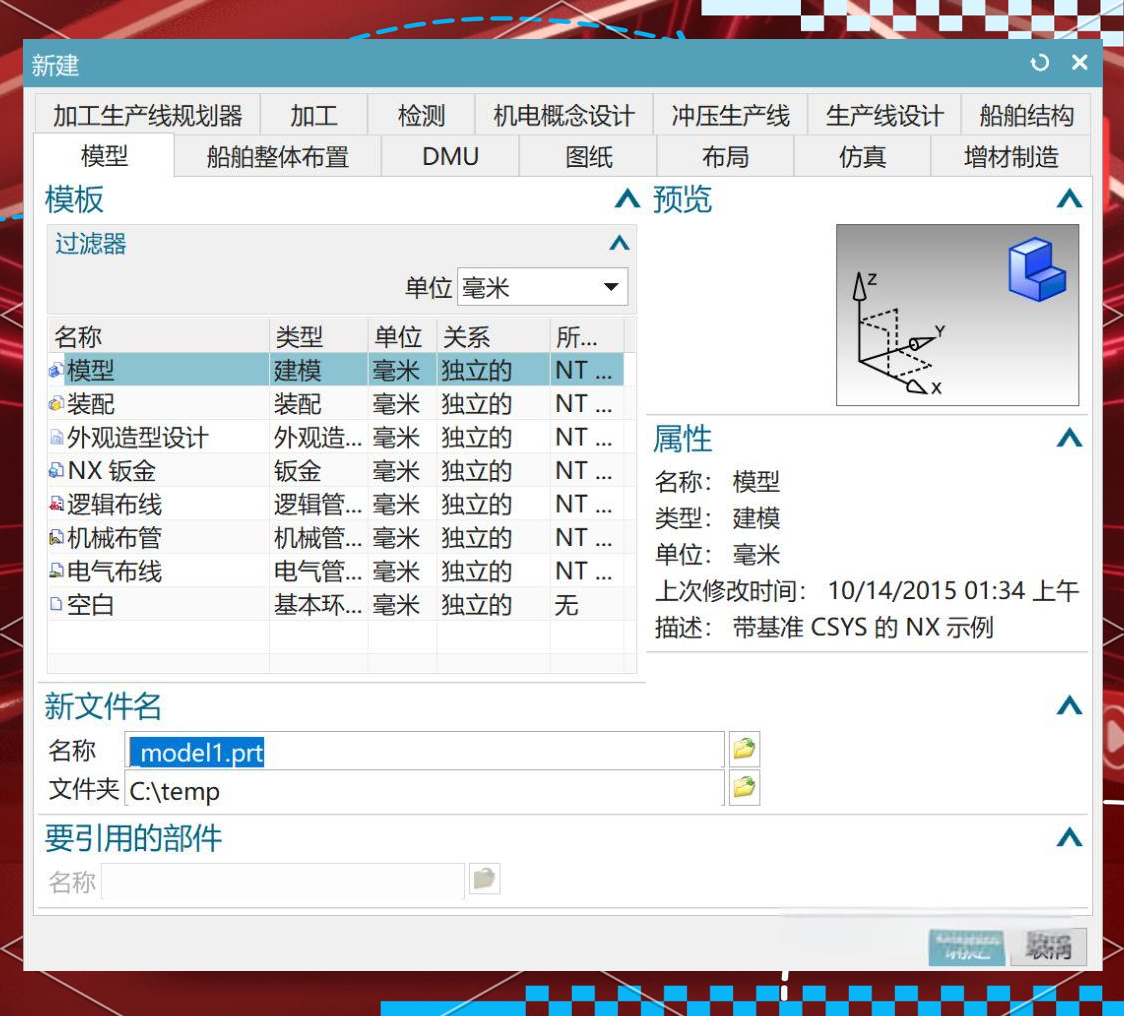1124x1016 pixels.
Task: Collapse the 属性 section
Action: pos(1069,437)
